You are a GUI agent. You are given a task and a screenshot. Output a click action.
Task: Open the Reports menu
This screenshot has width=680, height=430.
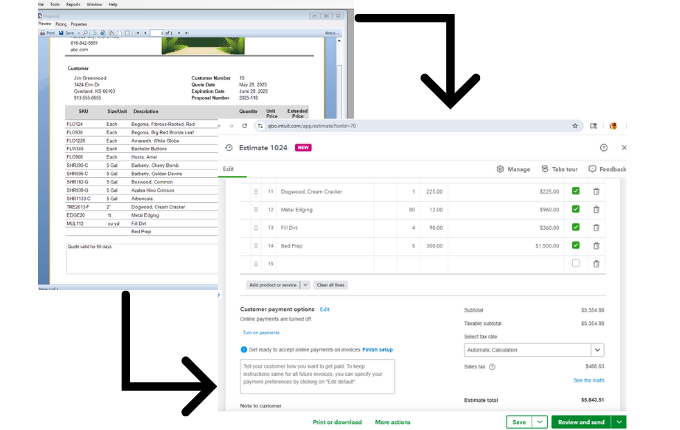(73, 4)
